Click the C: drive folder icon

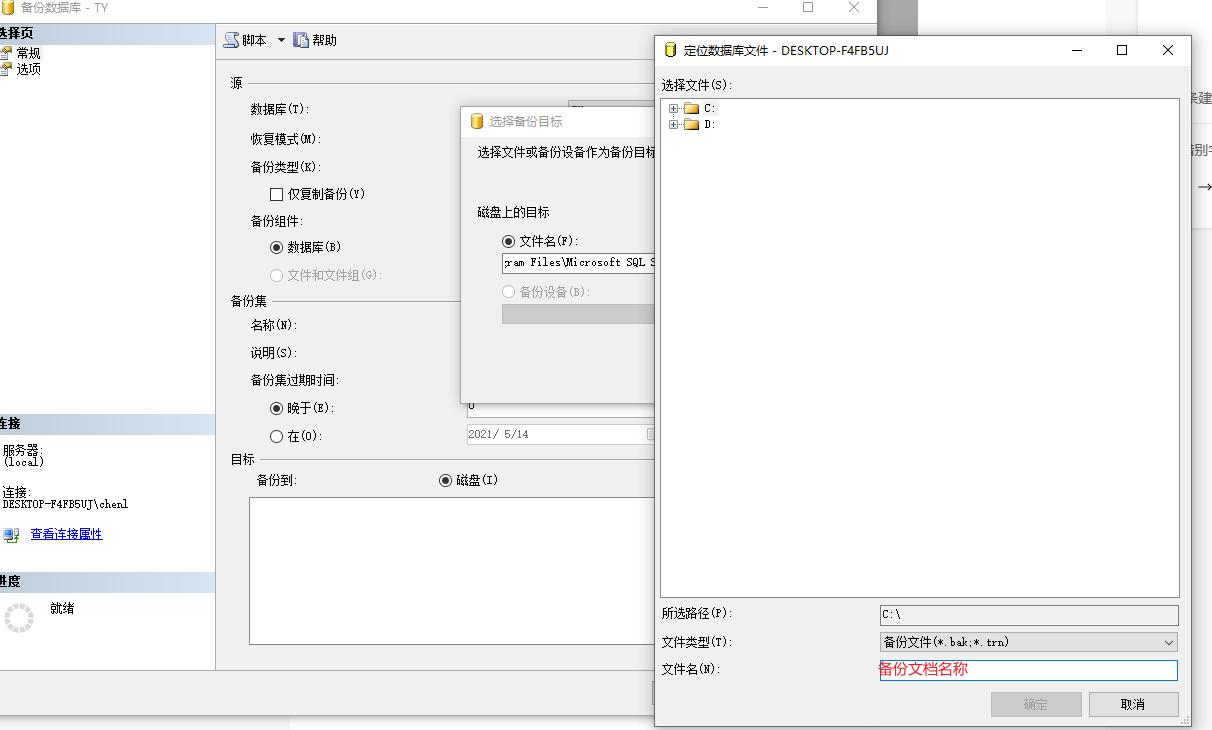pyautogui.click(x=690, y=107)
